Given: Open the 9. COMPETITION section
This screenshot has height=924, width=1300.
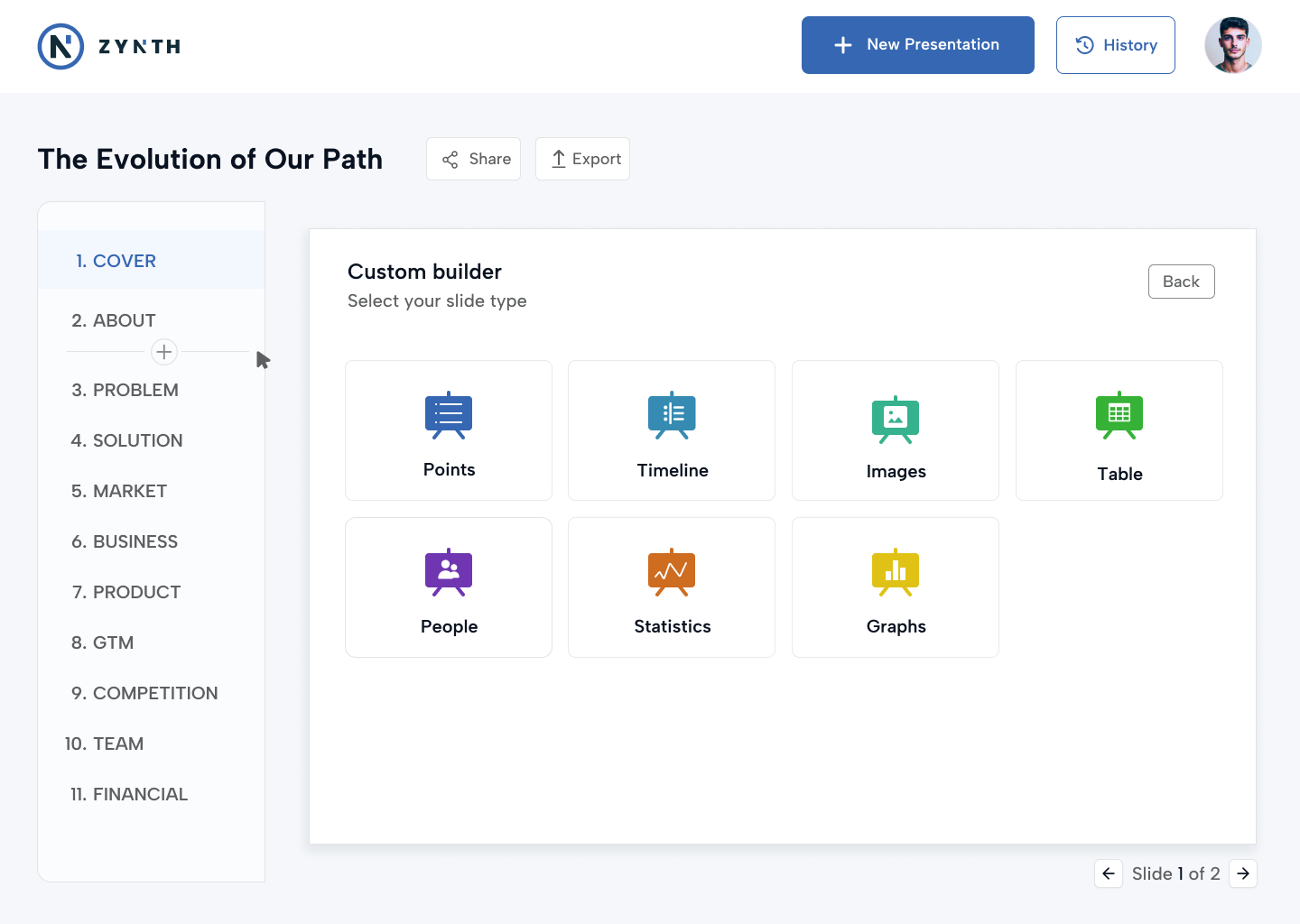Looking at the screenshot, I should 144,693.
